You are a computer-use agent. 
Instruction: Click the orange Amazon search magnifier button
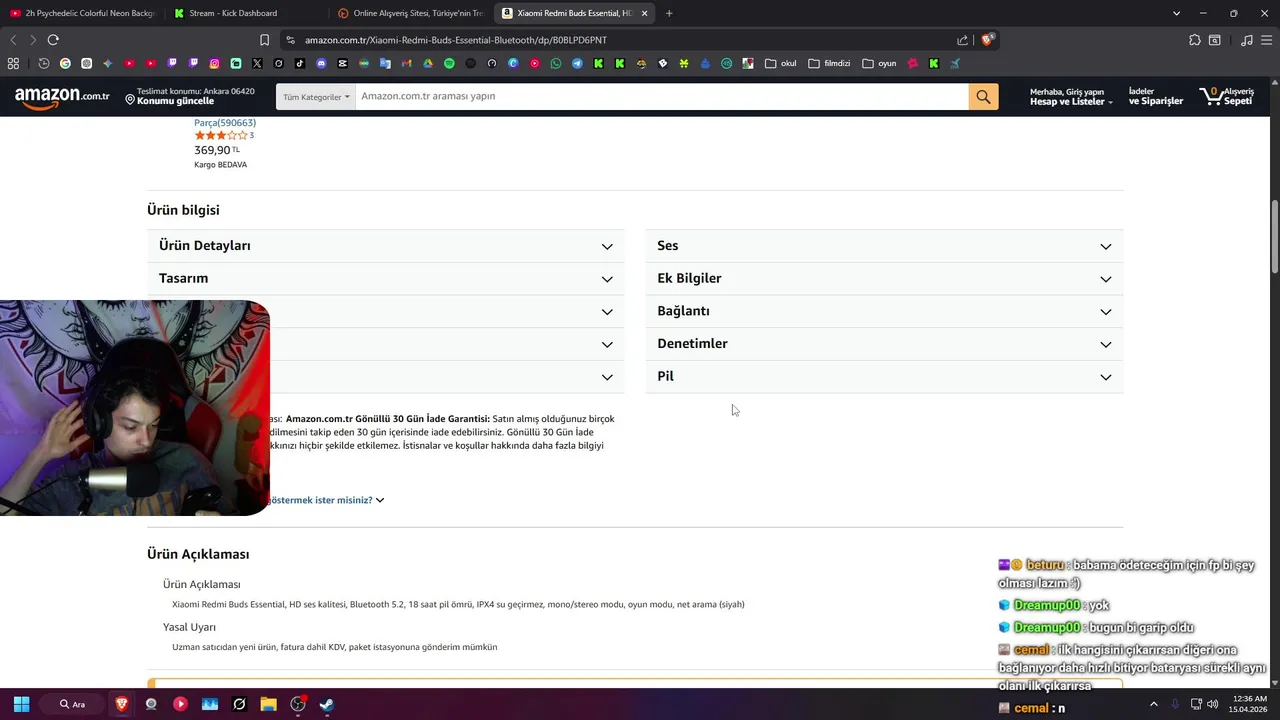(983, 96)
